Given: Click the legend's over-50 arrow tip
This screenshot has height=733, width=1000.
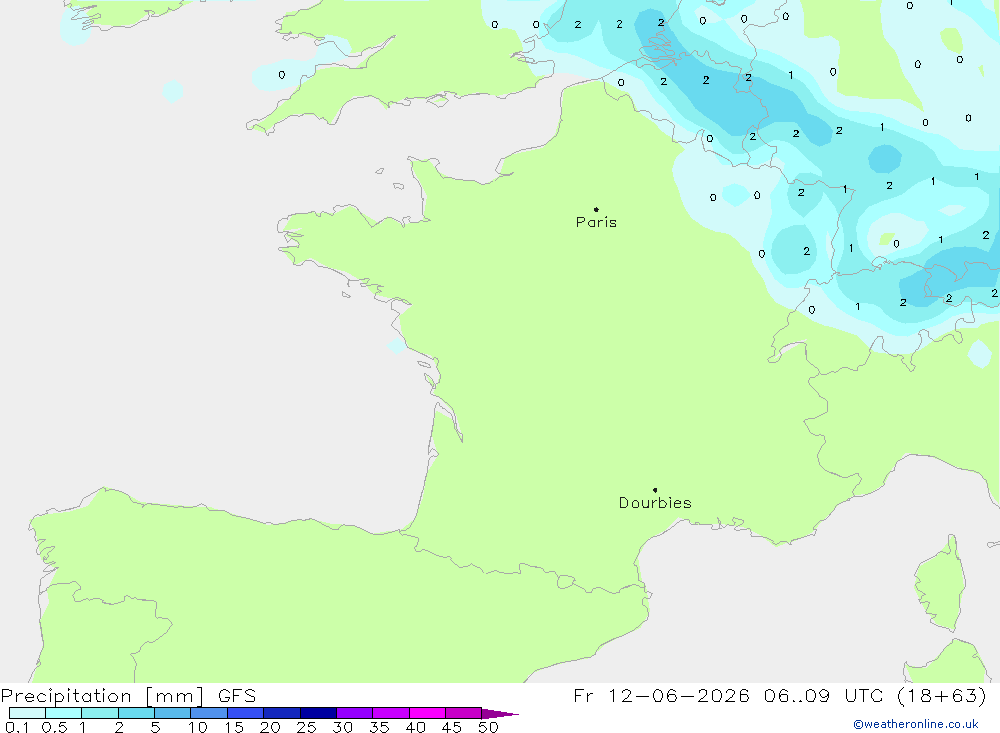Looking at the screenshot, I should point(500,714).
